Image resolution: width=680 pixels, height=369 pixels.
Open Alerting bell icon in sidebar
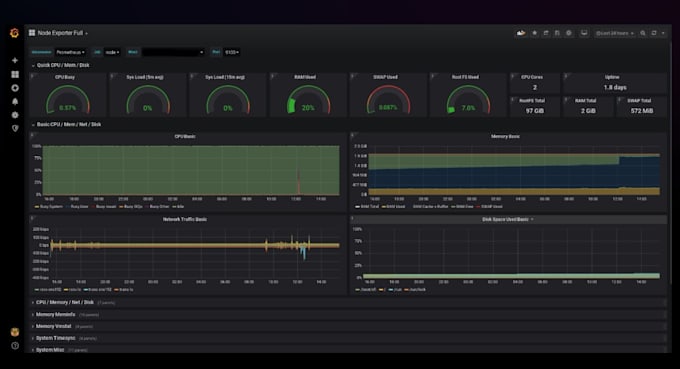tap(15, 101)
